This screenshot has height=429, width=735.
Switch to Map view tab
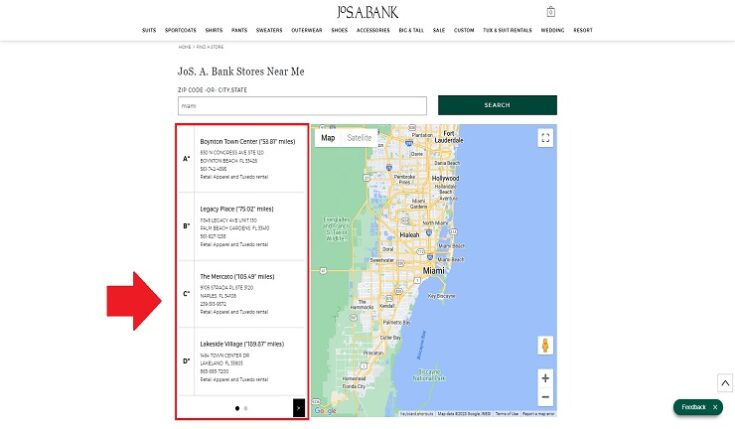(328, 138)
